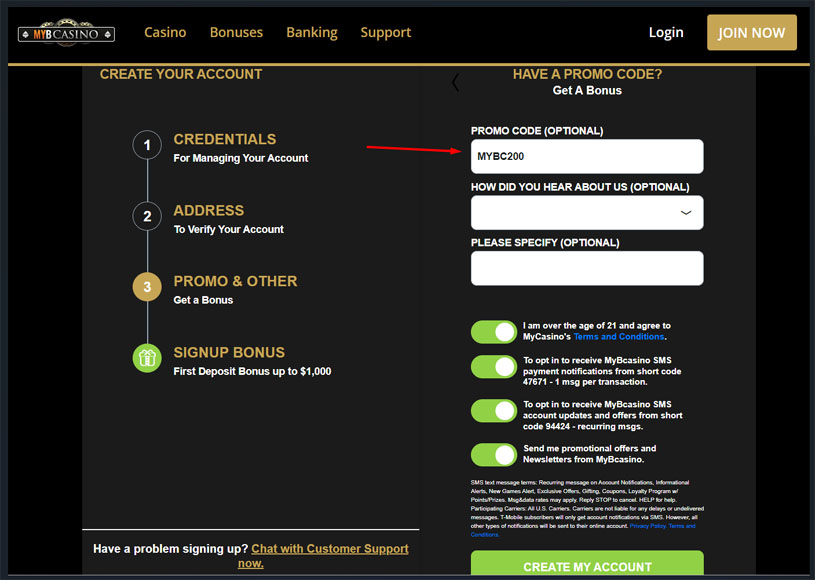The width and height of the screenshot is (815, 580).
Task: Click 'For Managing Your Account' text
Action: click(241, 158)
